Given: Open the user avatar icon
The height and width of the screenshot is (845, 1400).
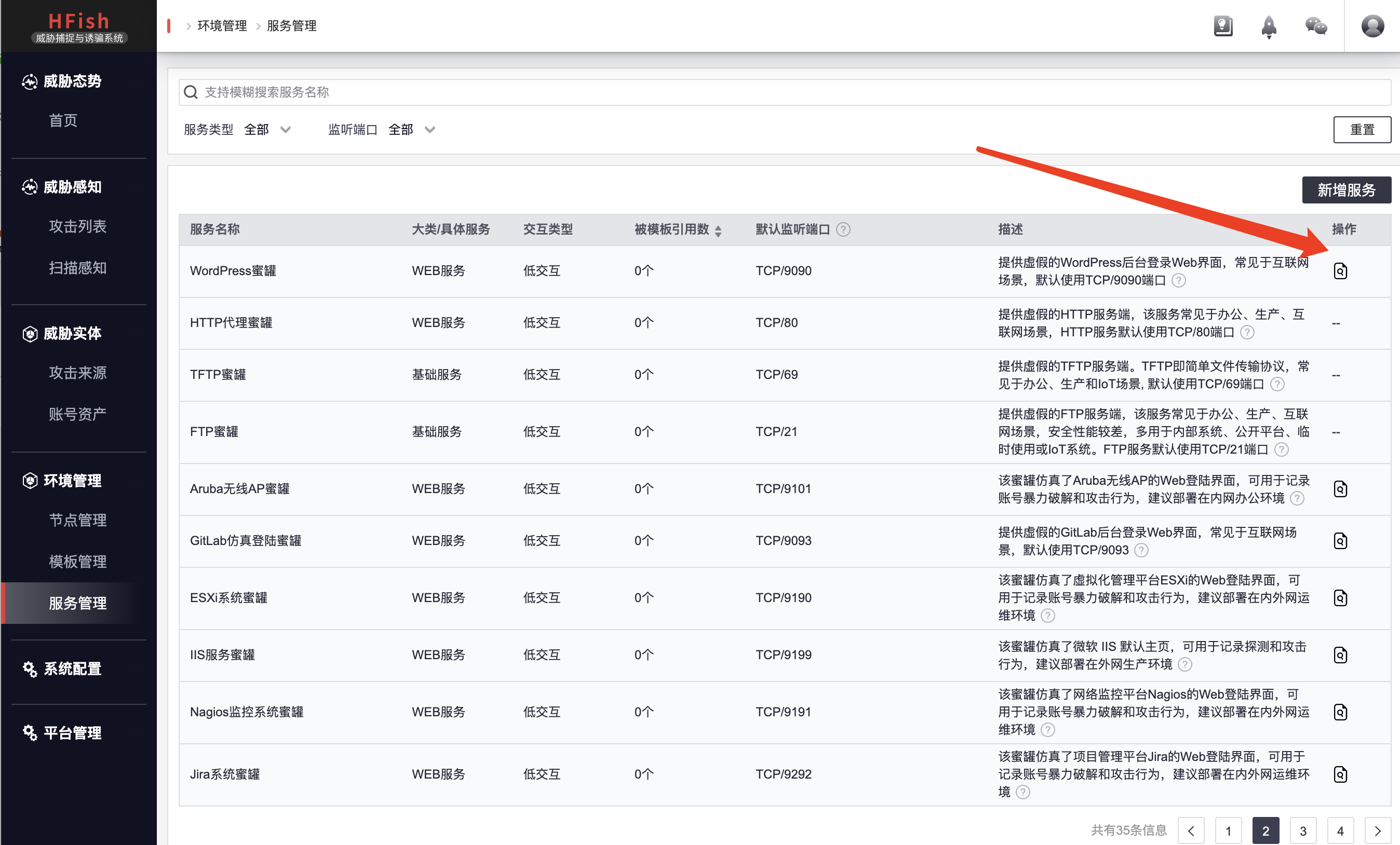Looking at the screenshot, I should [1372, 26].
